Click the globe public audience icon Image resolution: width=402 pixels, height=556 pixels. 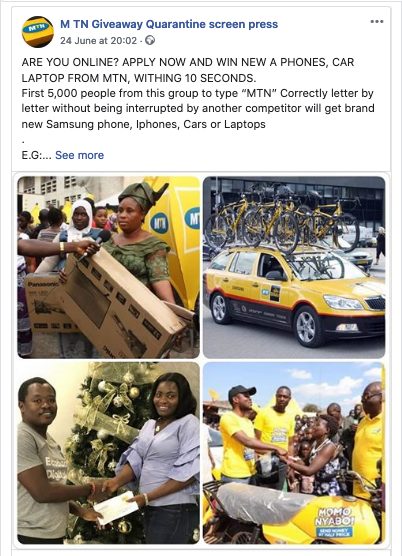[x=150, y=40]
